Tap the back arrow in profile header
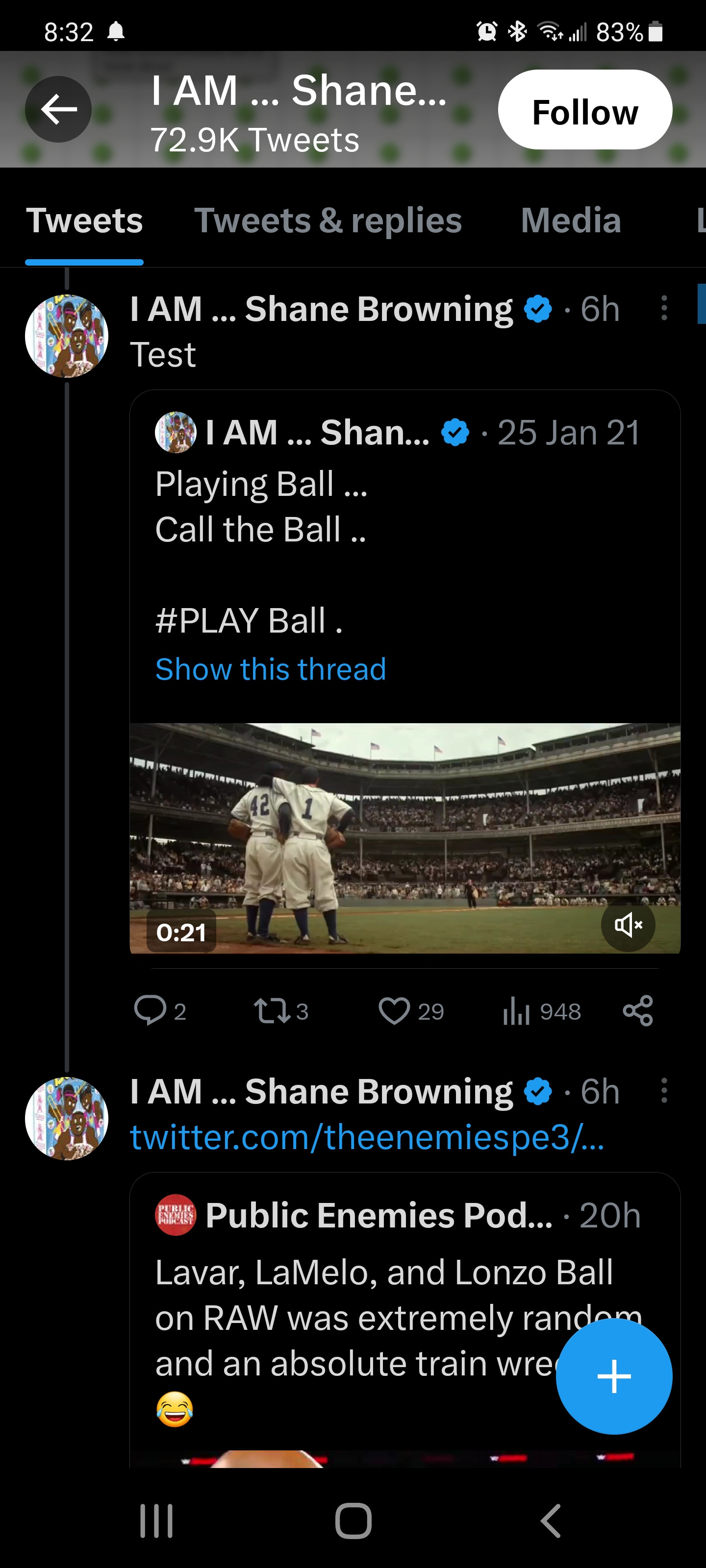The height and width of the screenshot is (1568, 706). pos(58,110)
